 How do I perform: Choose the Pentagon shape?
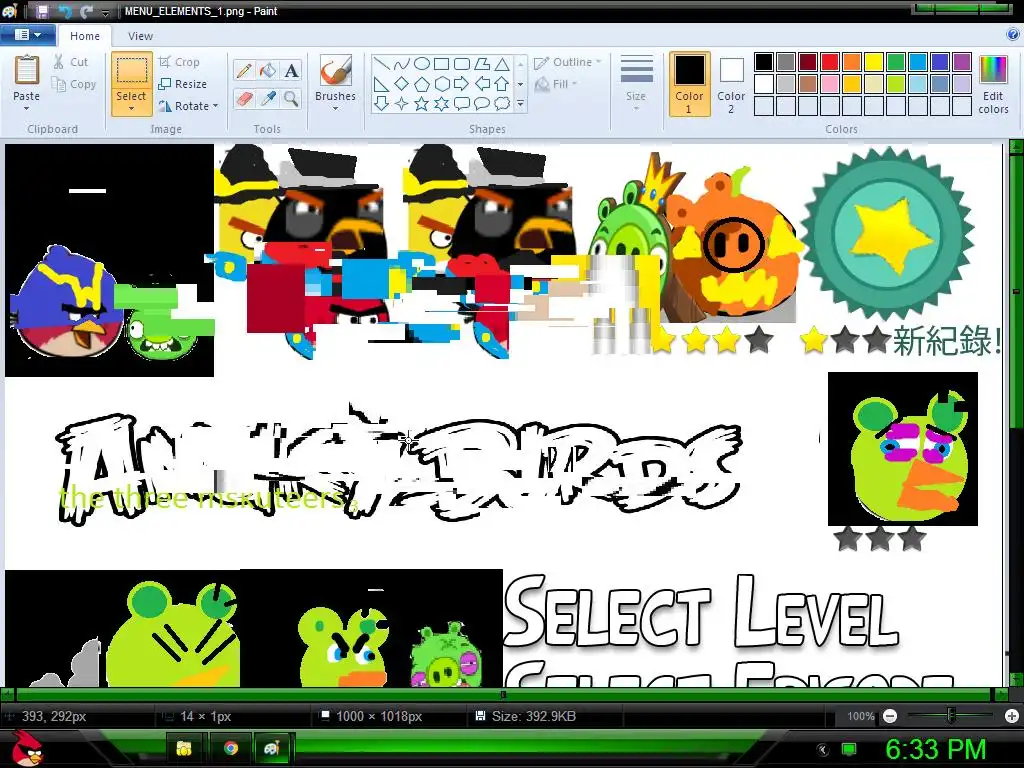422,84
